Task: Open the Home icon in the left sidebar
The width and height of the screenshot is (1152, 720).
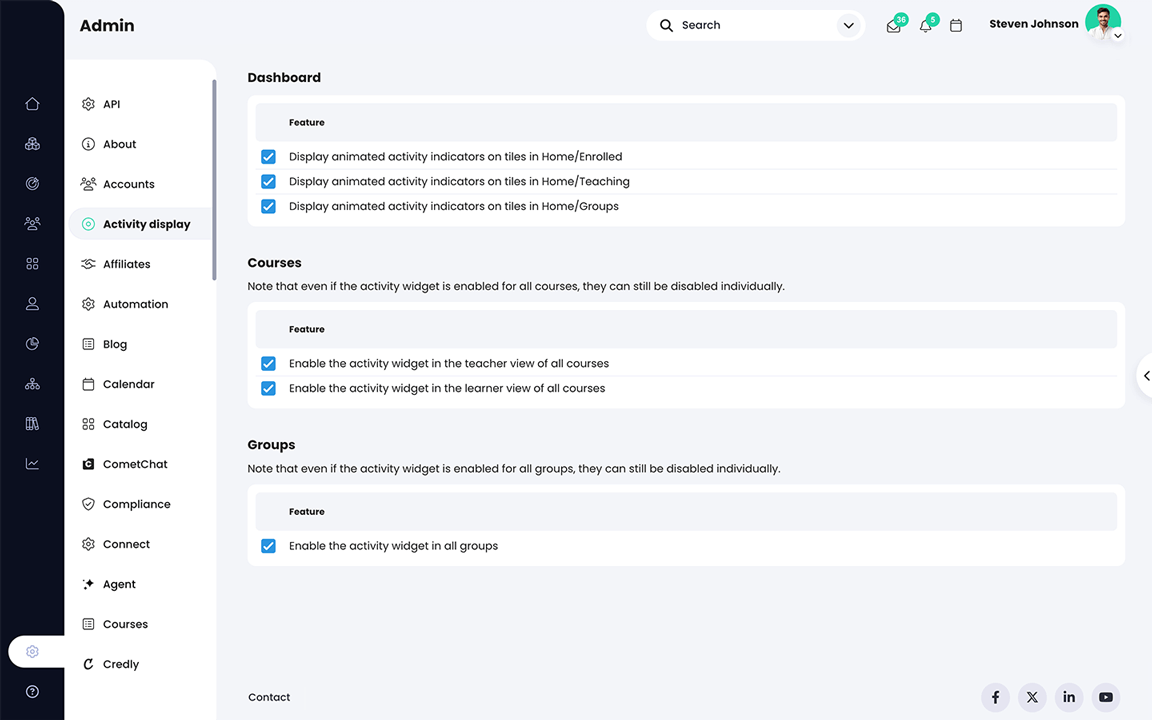Action: tap(31, 103)
